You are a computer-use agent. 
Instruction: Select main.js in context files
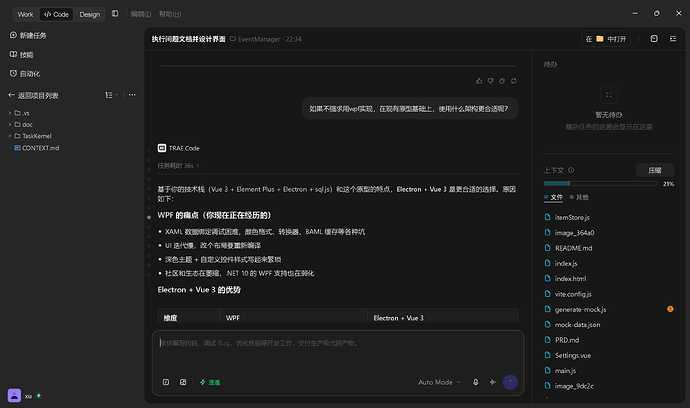coord(565,371)
